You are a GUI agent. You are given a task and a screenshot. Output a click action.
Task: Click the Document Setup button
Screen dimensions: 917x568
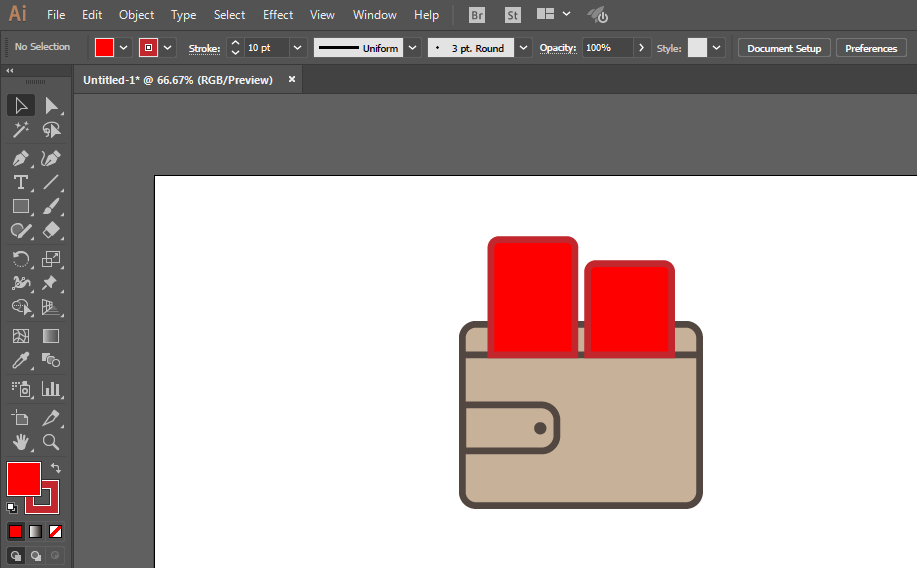[x=784, y=48]
